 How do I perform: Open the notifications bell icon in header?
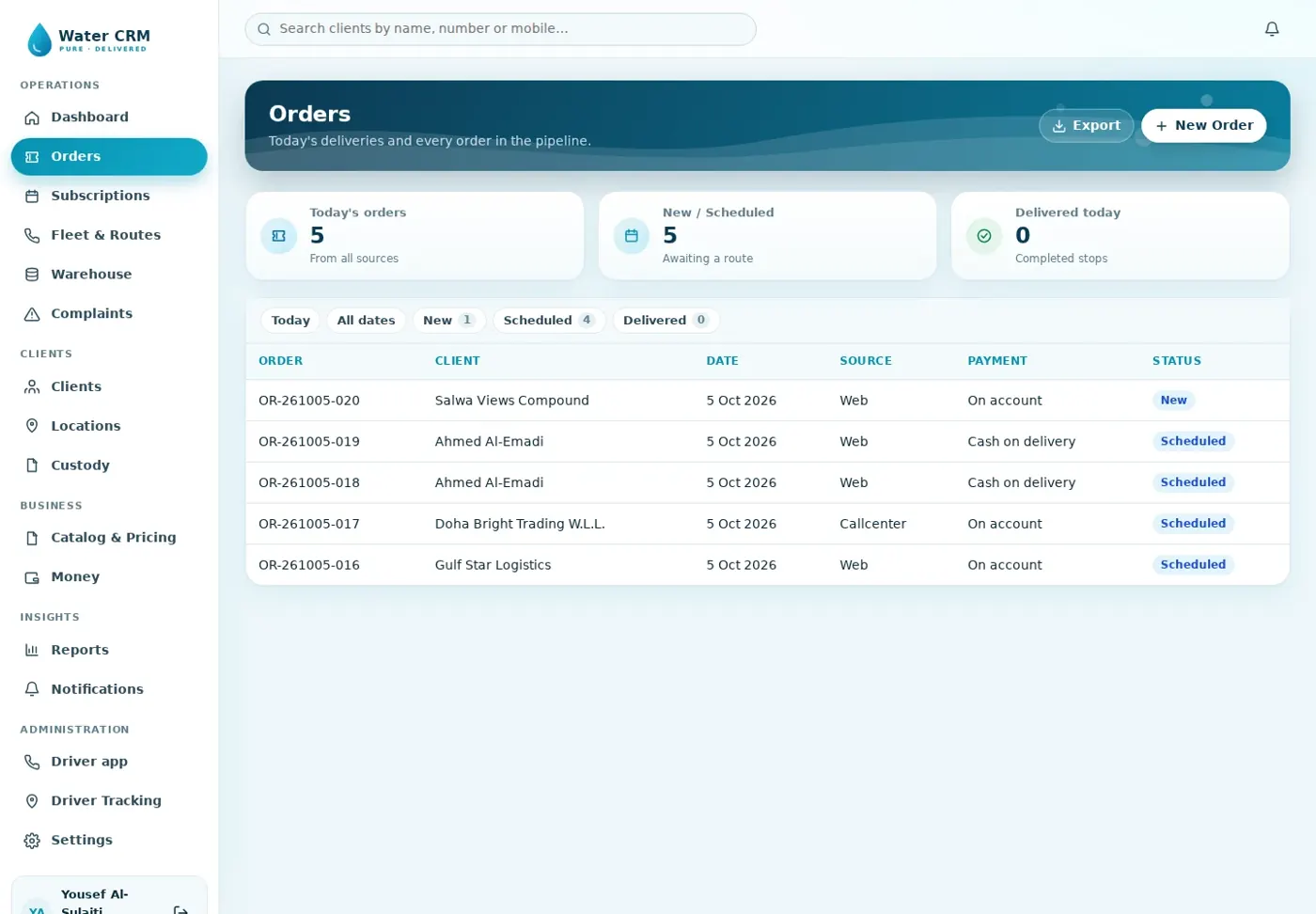tap(1272, 29)
